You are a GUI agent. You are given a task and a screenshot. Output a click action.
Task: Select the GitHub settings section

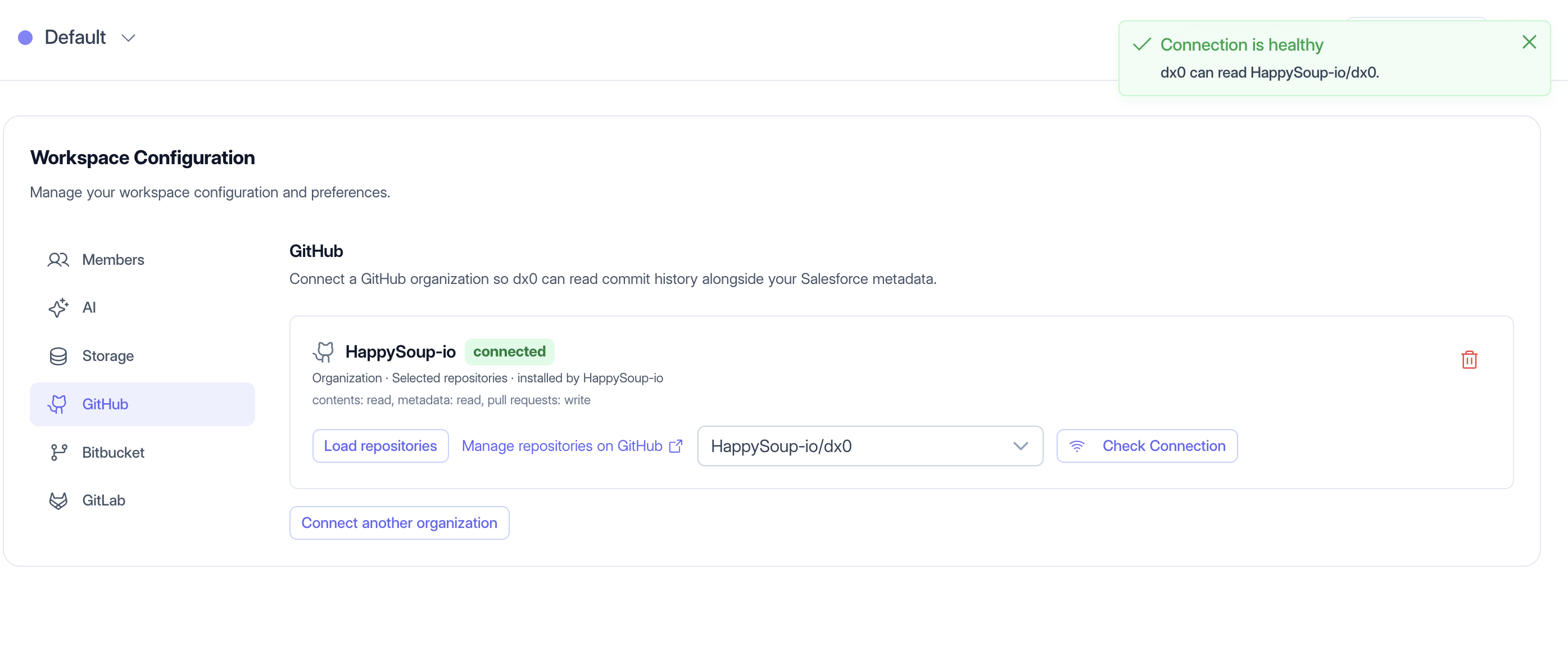click(x=142, y=404)
